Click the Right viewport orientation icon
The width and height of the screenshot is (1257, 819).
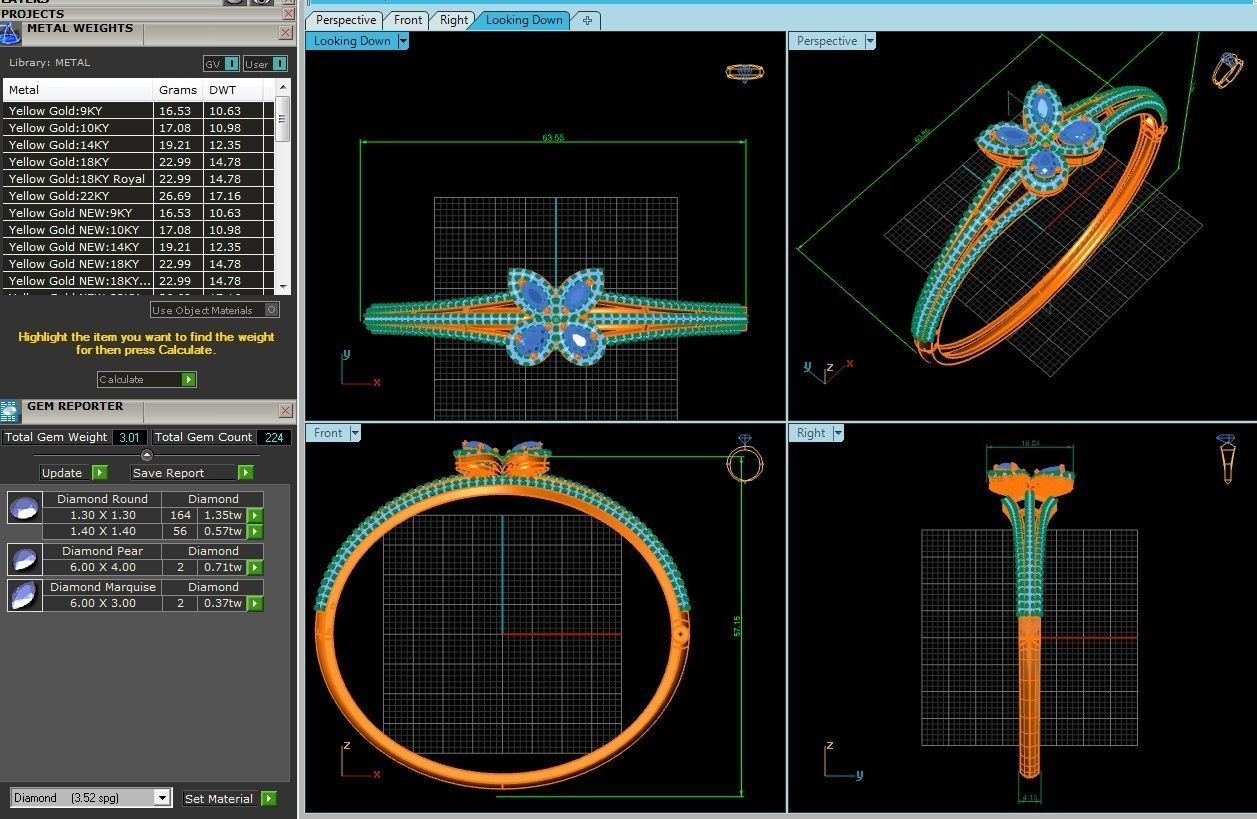pos(1227,459)
